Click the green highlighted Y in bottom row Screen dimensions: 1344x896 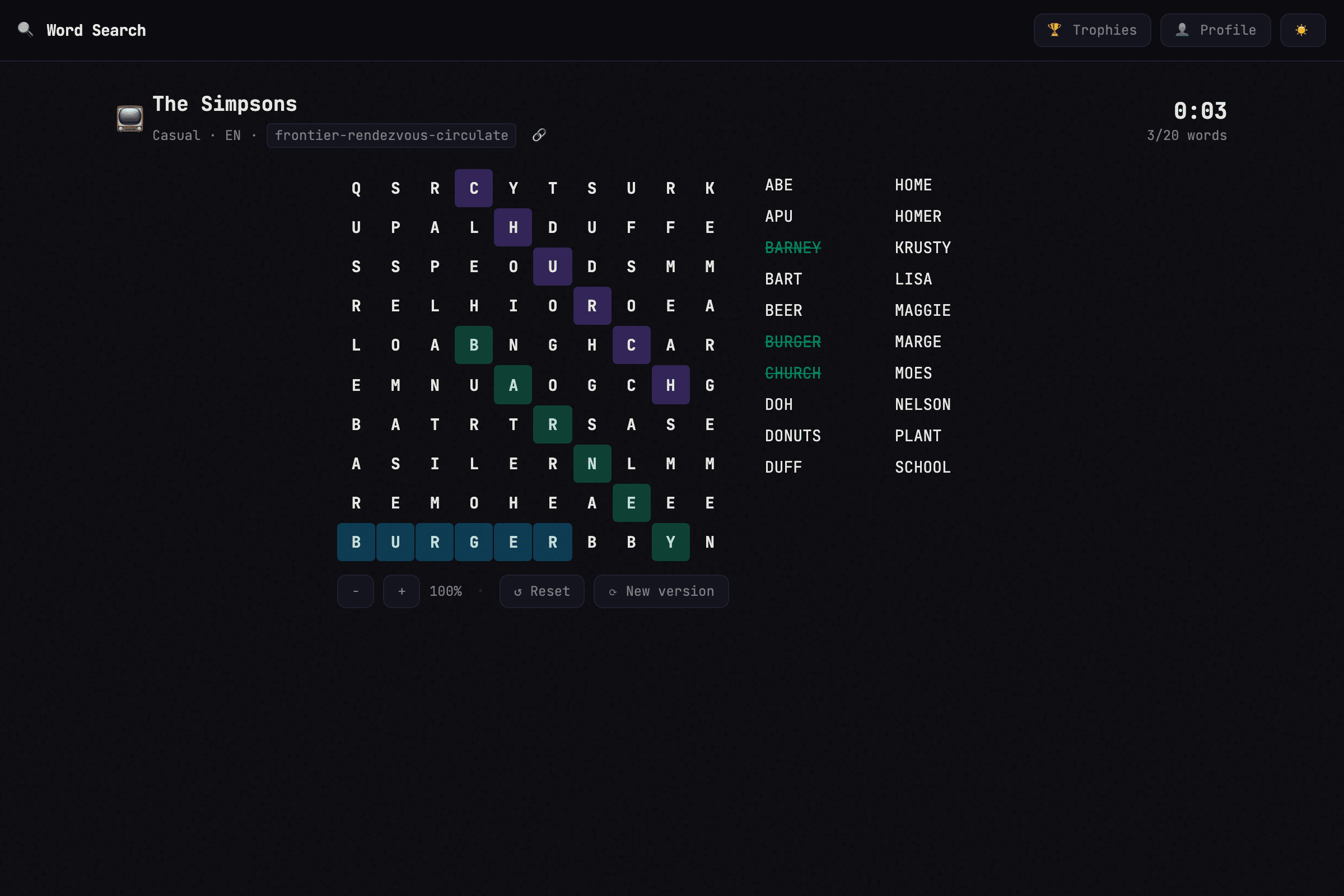(x=670, y=542)
